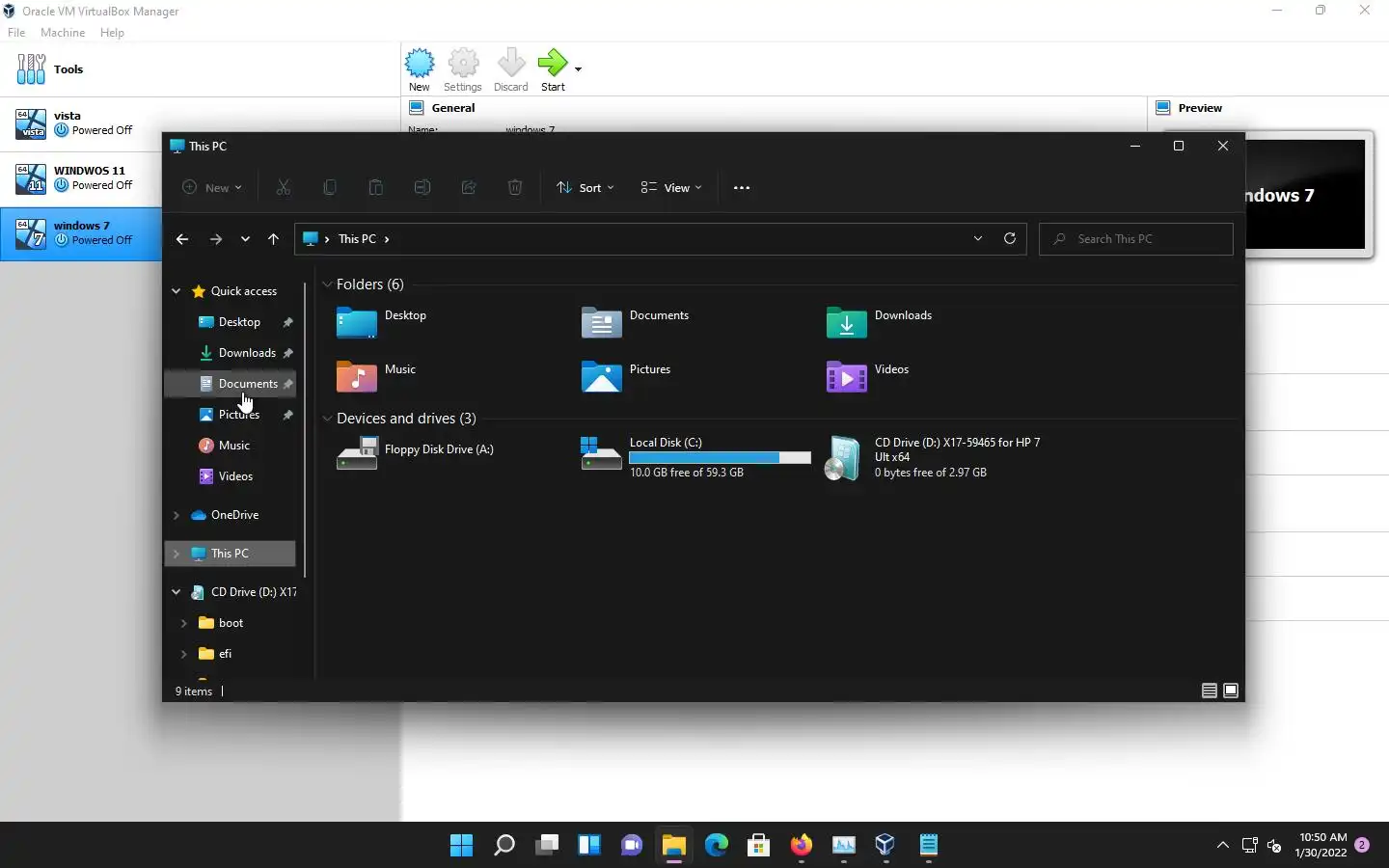This screenshot has width=1389, height=868.
Task: Switch to large thumbnails view icon in status bar
Action: pyautogui.click(x=1231, y=691)
